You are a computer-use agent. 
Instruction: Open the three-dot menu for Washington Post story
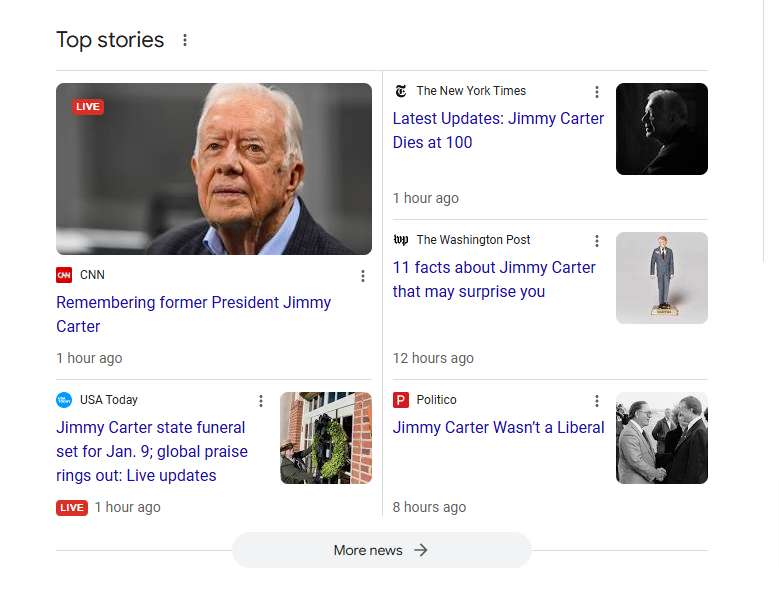597,241
